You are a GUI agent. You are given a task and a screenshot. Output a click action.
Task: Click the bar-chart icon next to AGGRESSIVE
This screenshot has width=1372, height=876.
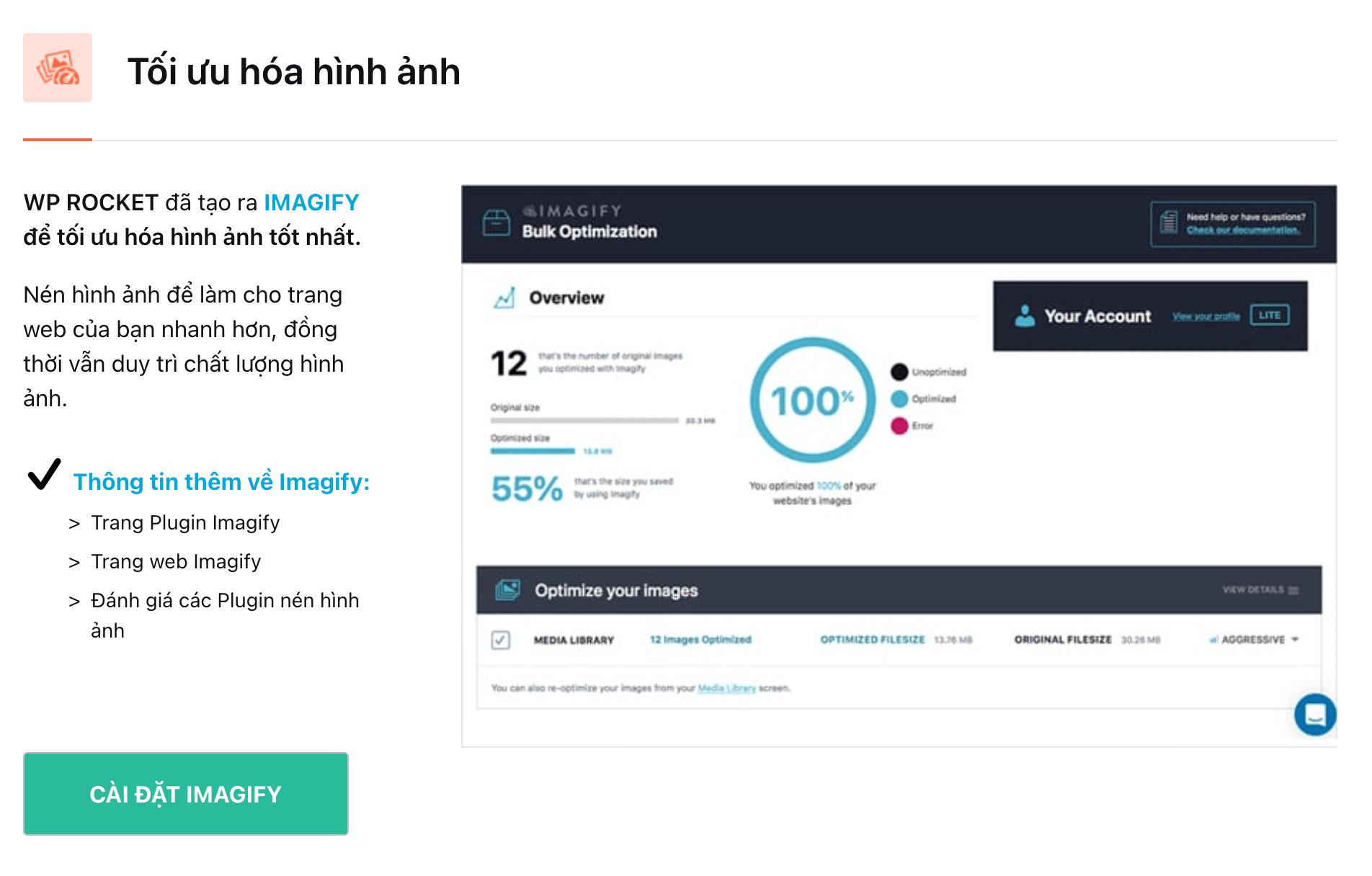[1214, 640]
